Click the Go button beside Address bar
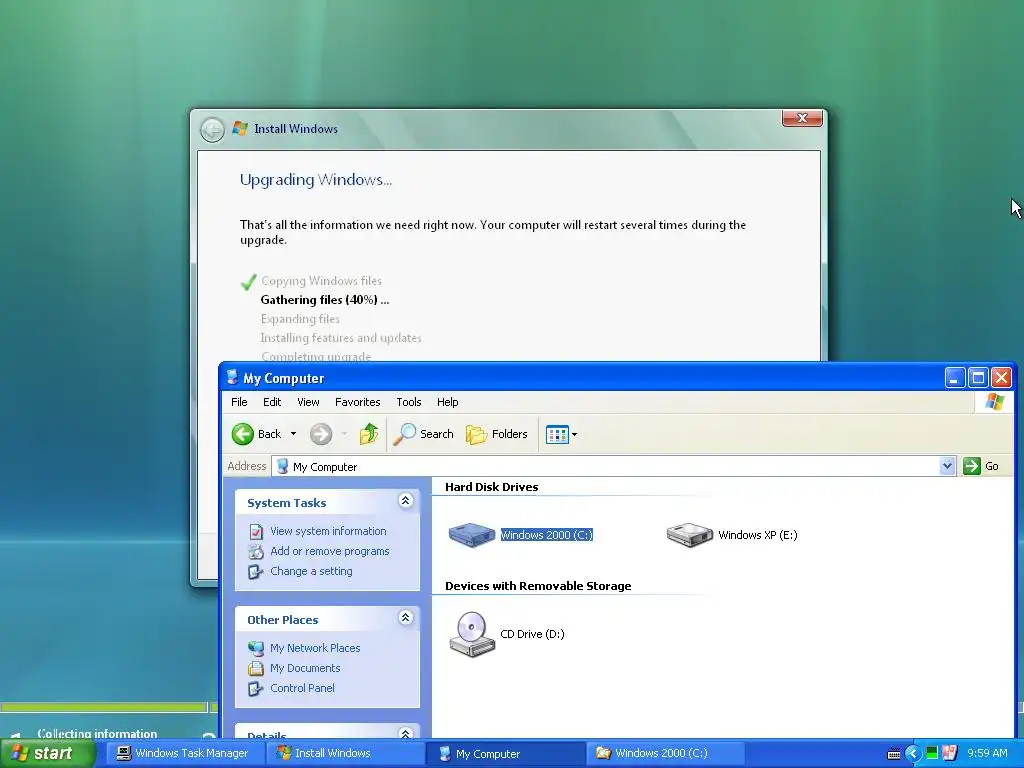The height and width of the screenshot is (768, 1024). click(982, 466)
